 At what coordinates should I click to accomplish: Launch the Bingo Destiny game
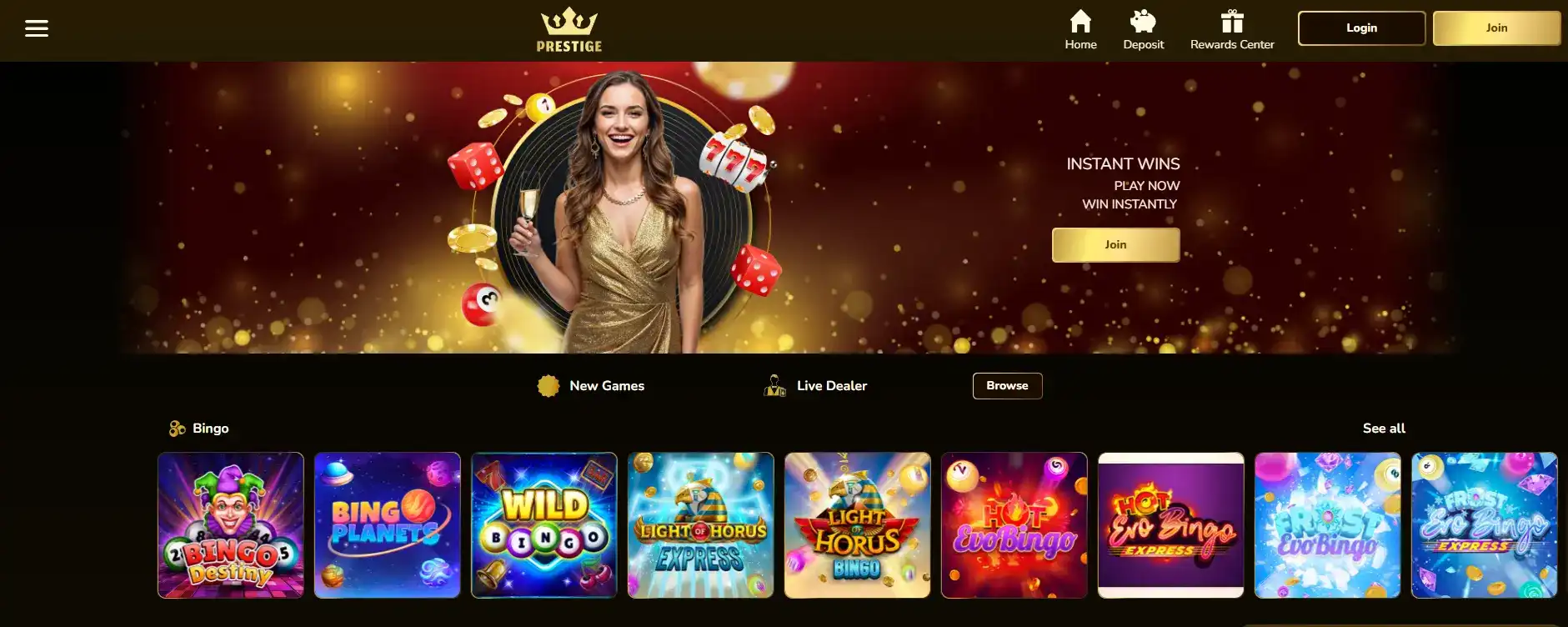point(231,525)
